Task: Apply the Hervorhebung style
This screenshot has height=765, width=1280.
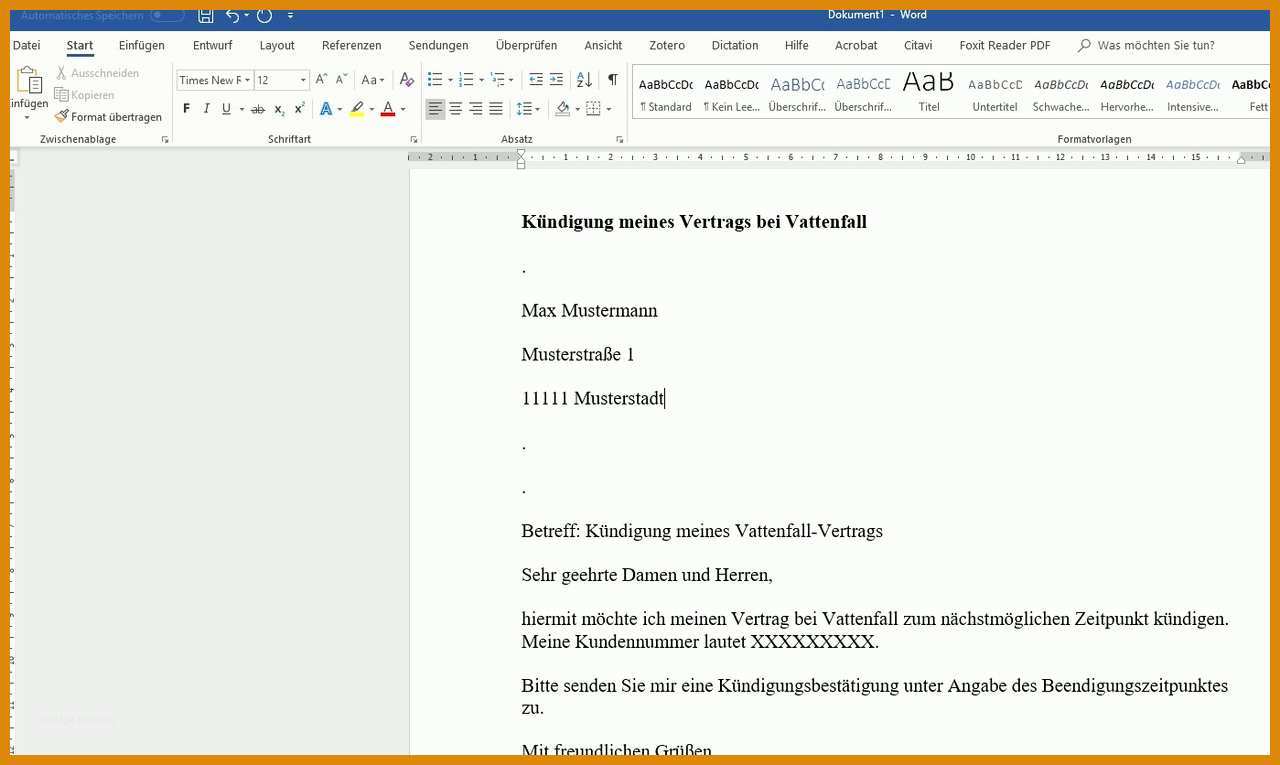Action: (x=1127, y=93)
